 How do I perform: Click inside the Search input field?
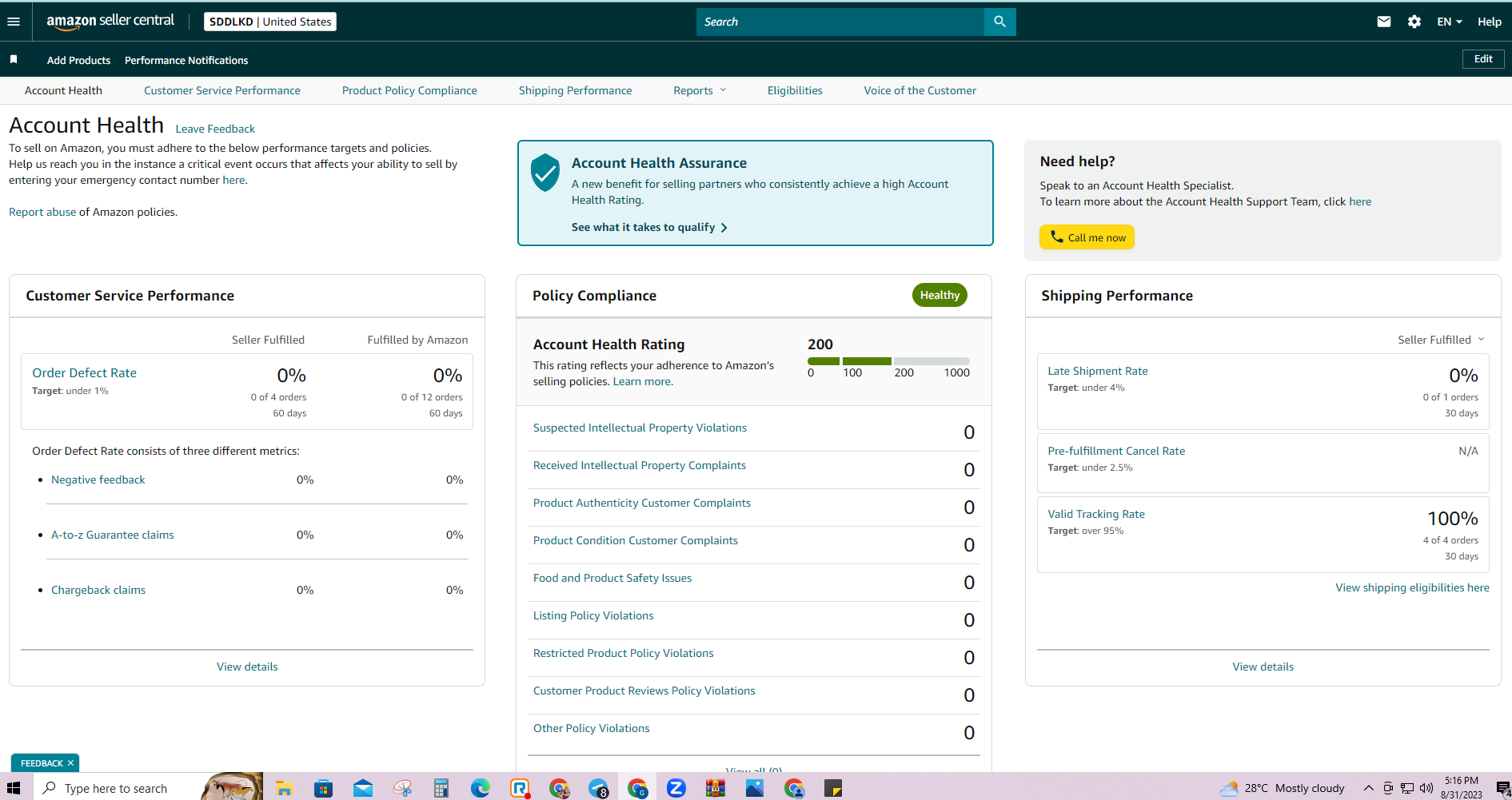[x=840, y=22]
